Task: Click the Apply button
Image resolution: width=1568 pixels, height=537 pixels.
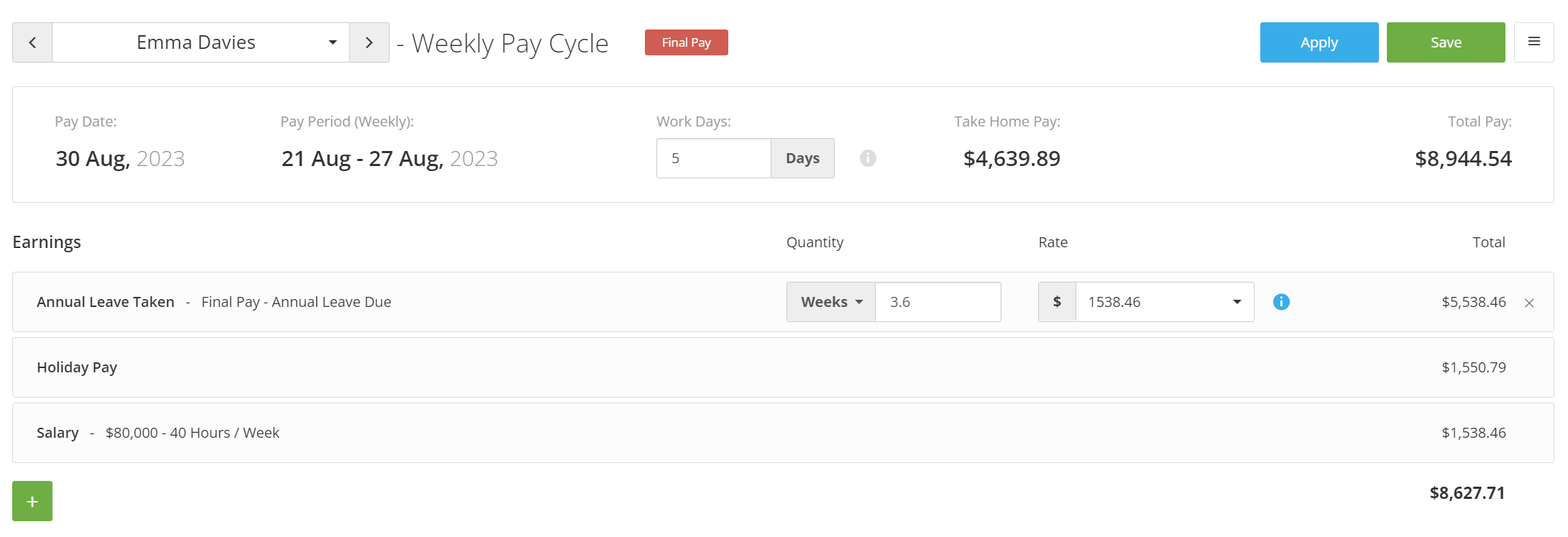Action: tap(1319, 42)
